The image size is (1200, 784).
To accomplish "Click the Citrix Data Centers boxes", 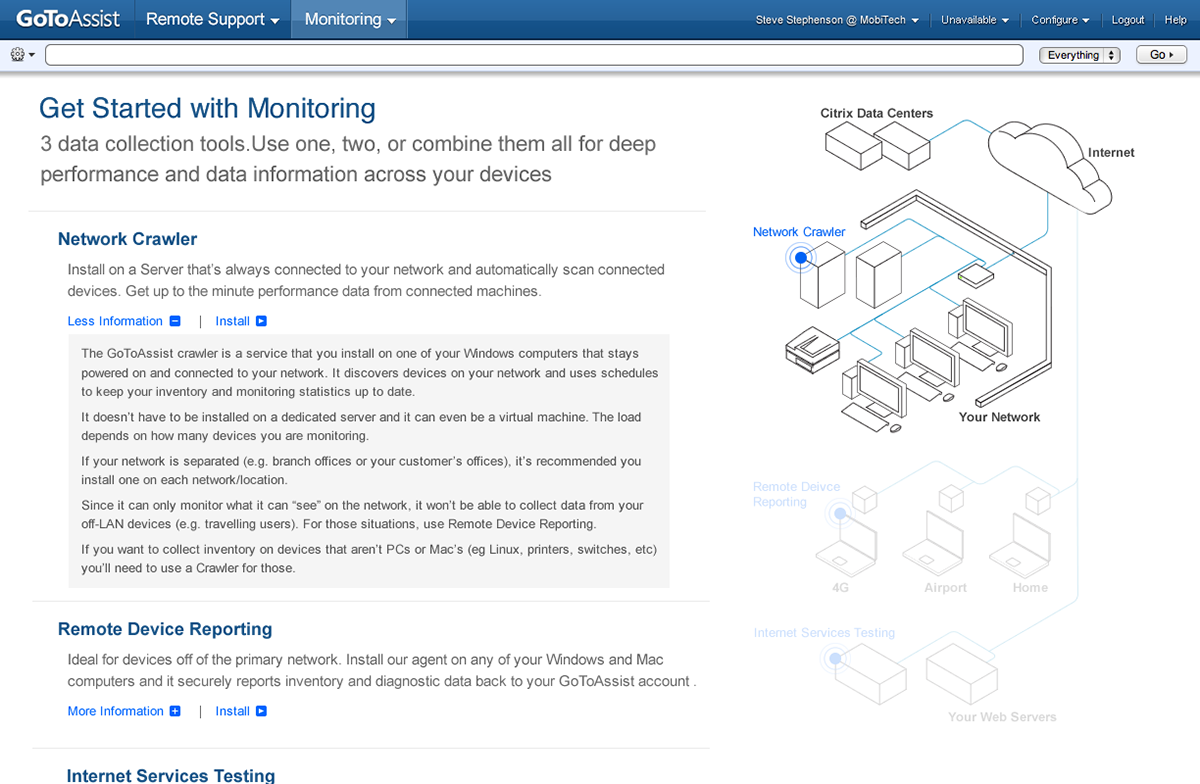I will pos(878,146).
